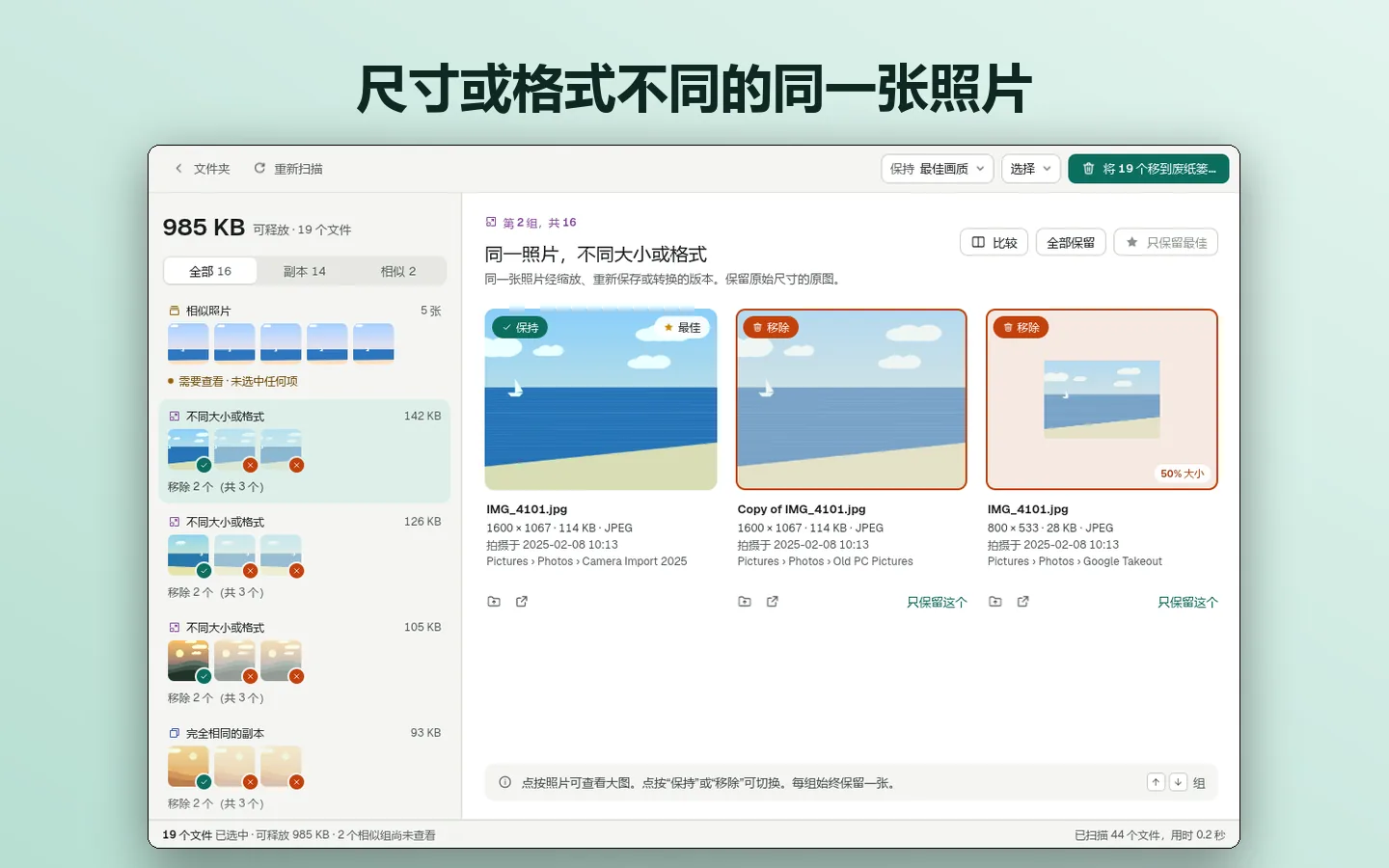This screenshot has width=1389, height=868.
Task: Click the file name Copy of IMG_4101.jpg
Action: tap(802, 509)
